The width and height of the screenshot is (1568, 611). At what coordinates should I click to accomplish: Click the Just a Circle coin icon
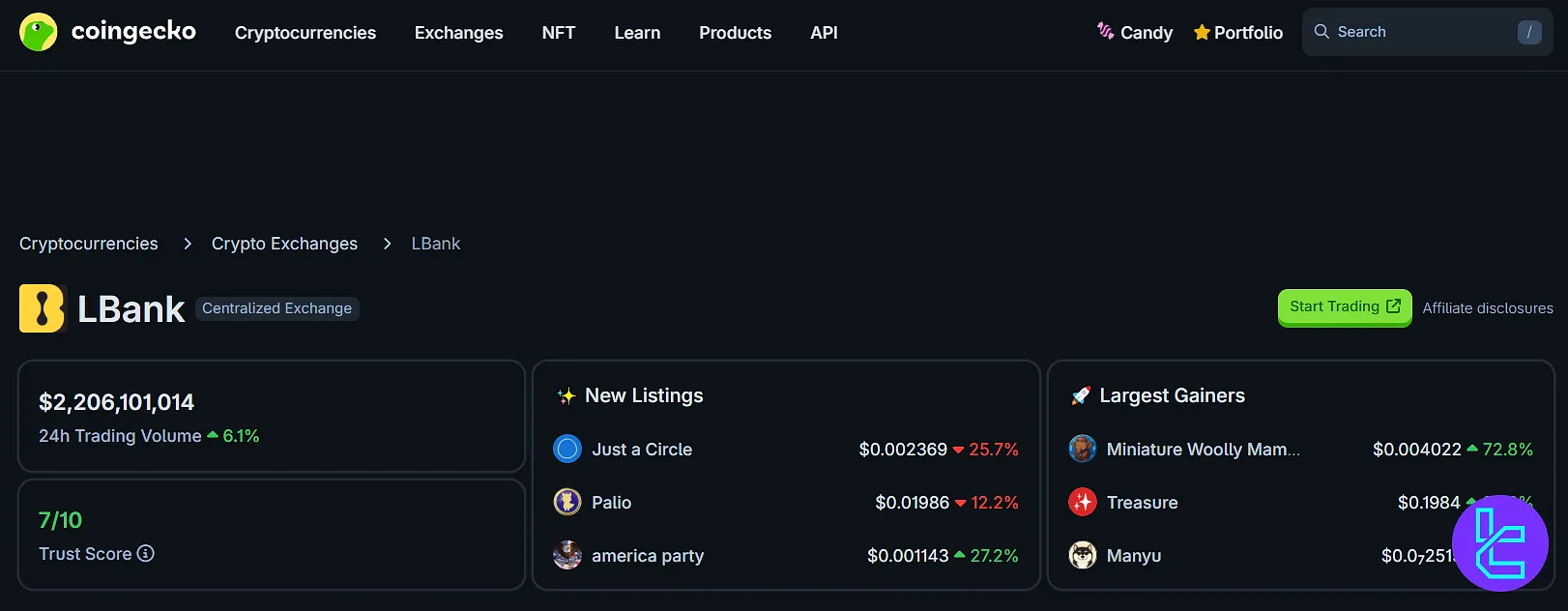(x=567, y=450)
